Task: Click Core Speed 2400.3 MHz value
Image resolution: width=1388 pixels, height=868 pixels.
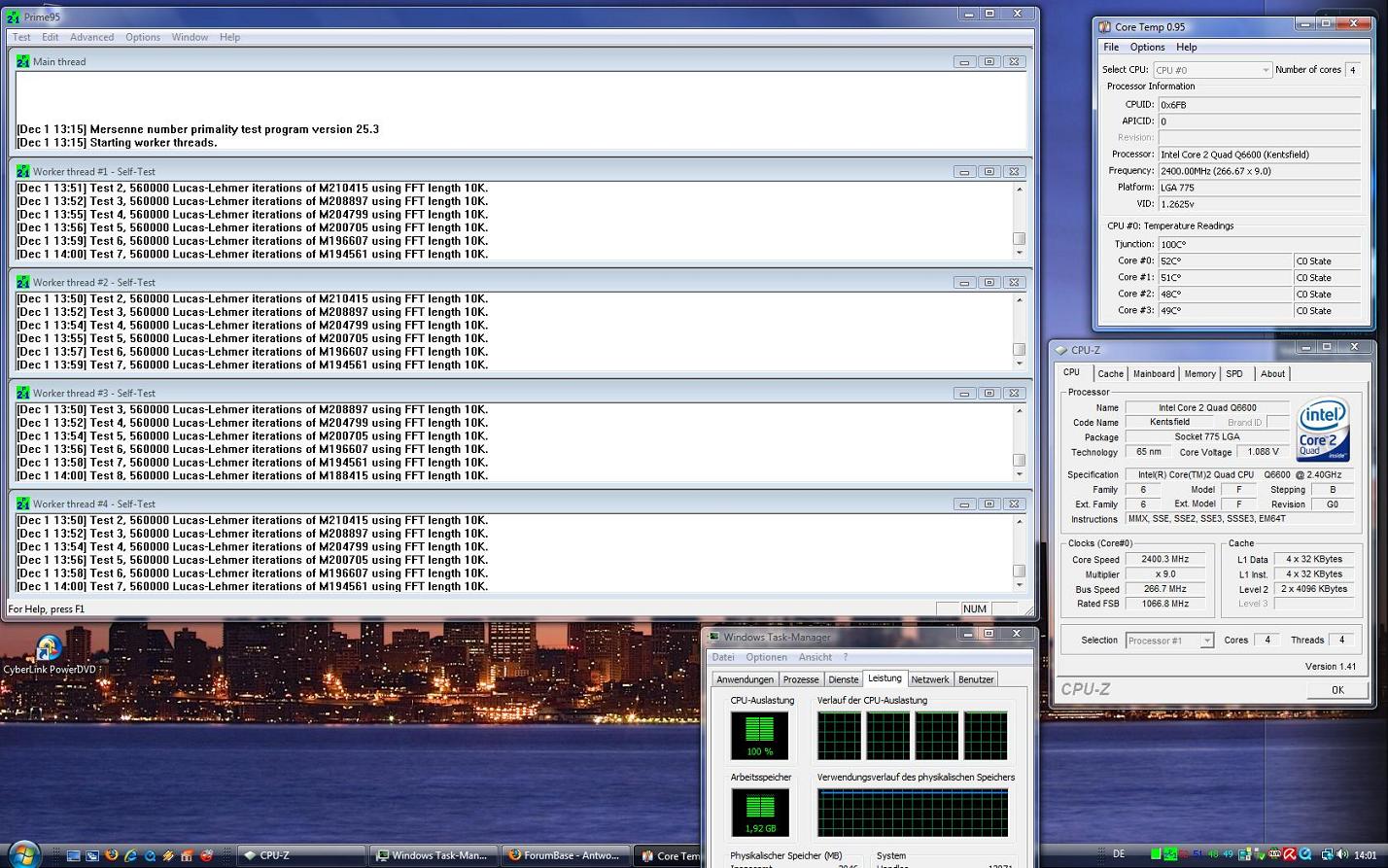Action: coord(1164,559)
